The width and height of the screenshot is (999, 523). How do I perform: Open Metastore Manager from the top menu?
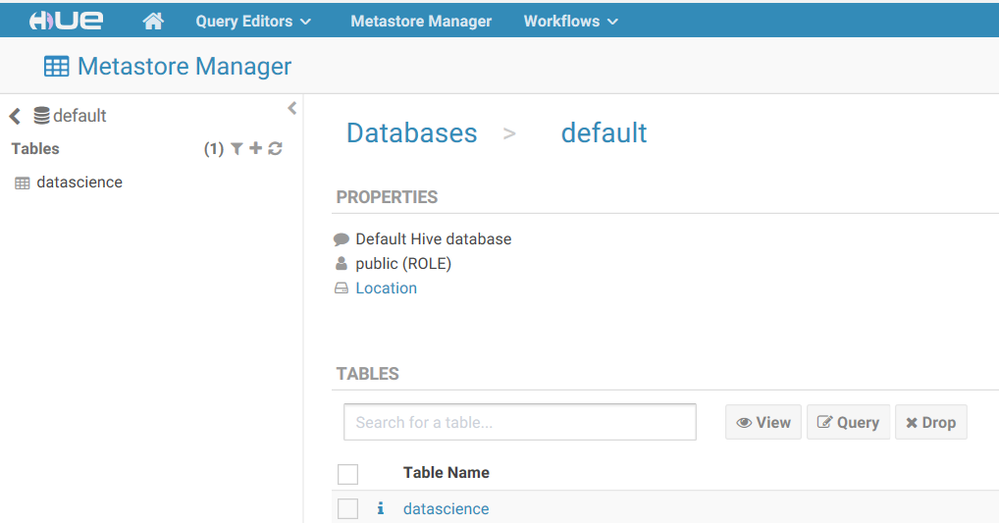[x=421, y=21]
